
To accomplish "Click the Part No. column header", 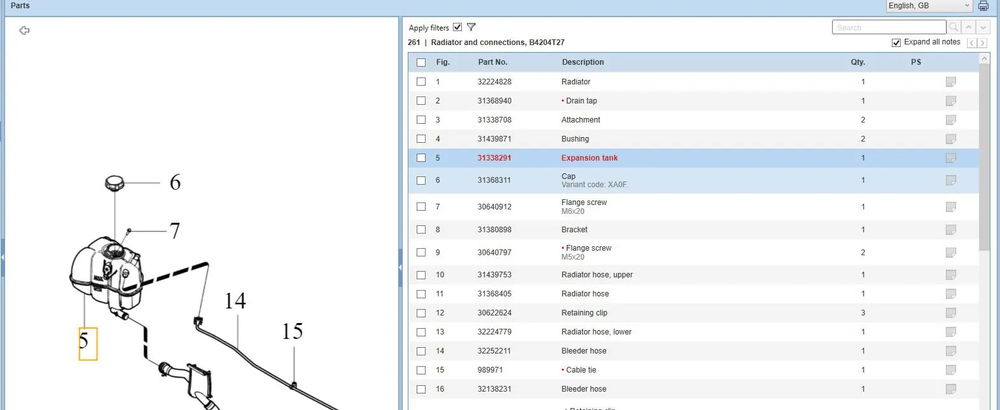I will [x=493, y=62].
